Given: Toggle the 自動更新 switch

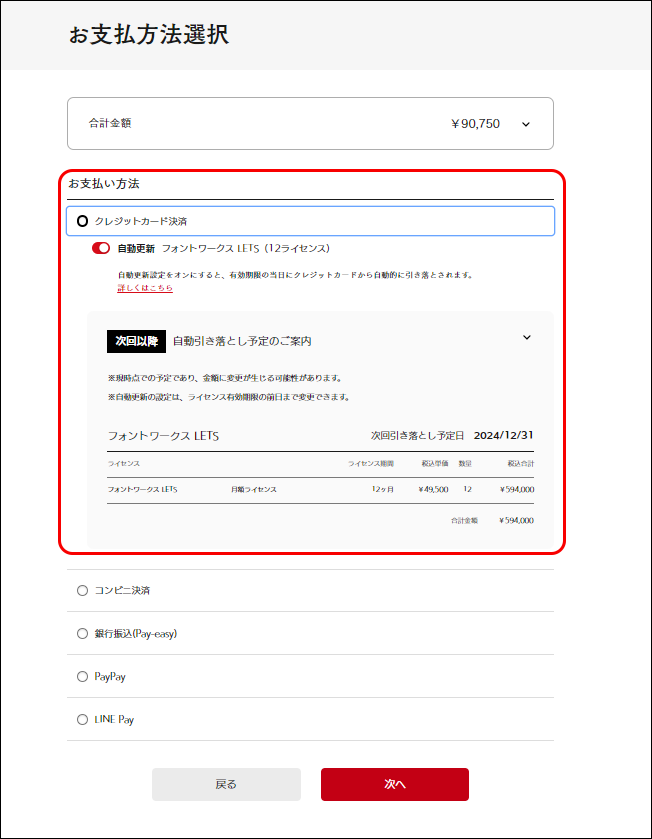Looking at the screenshot, I should pos(101,248).
